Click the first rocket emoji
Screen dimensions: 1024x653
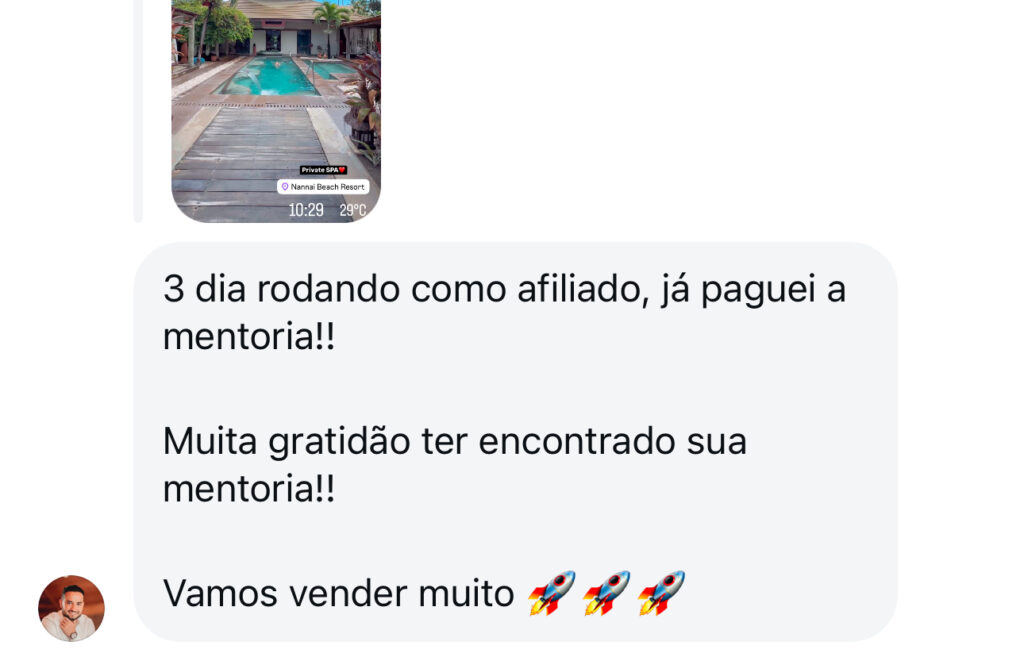pos(552,593)
